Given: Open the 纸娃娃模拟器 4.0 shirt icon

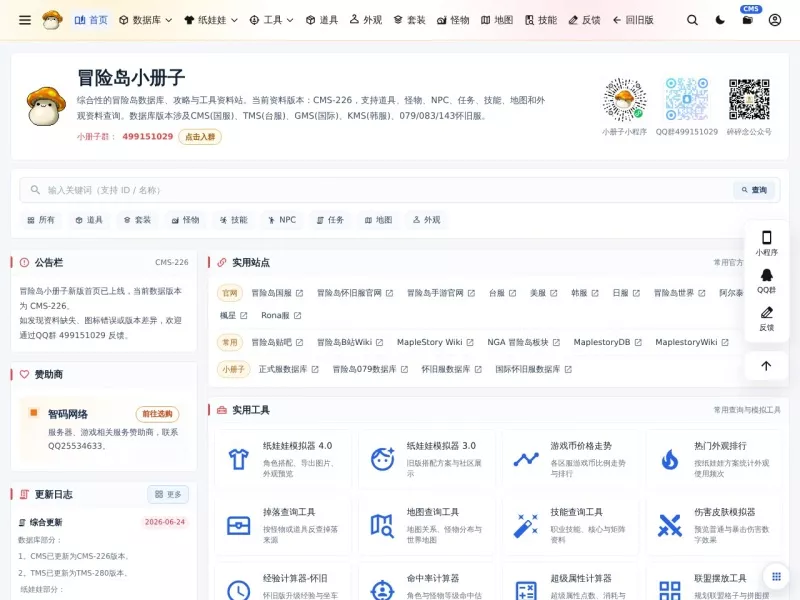Looking at the screenshot, I should click(238, 459).
